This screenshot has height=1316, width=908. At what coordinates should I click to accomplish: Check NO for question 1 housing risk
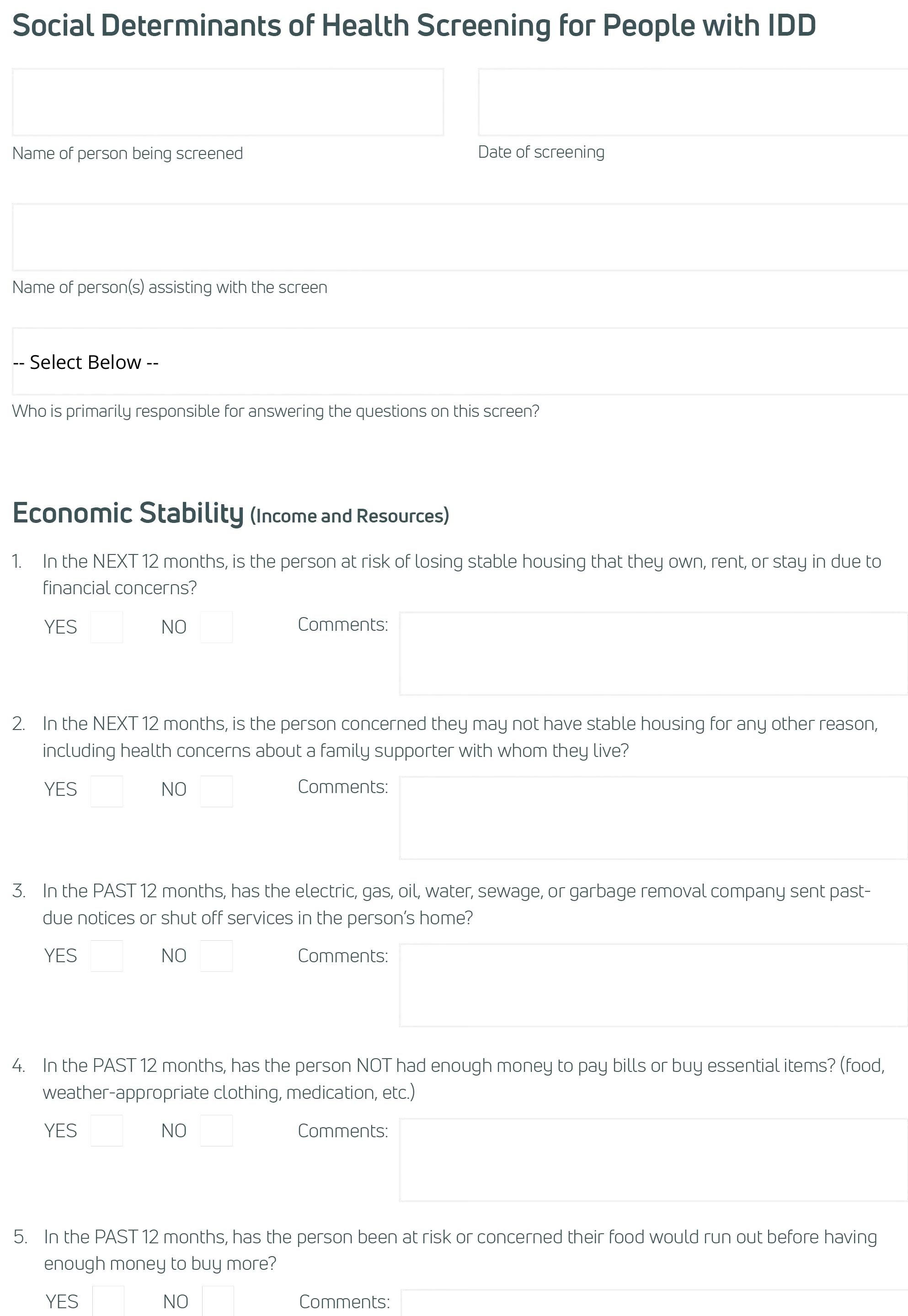[x=216, y=627]
